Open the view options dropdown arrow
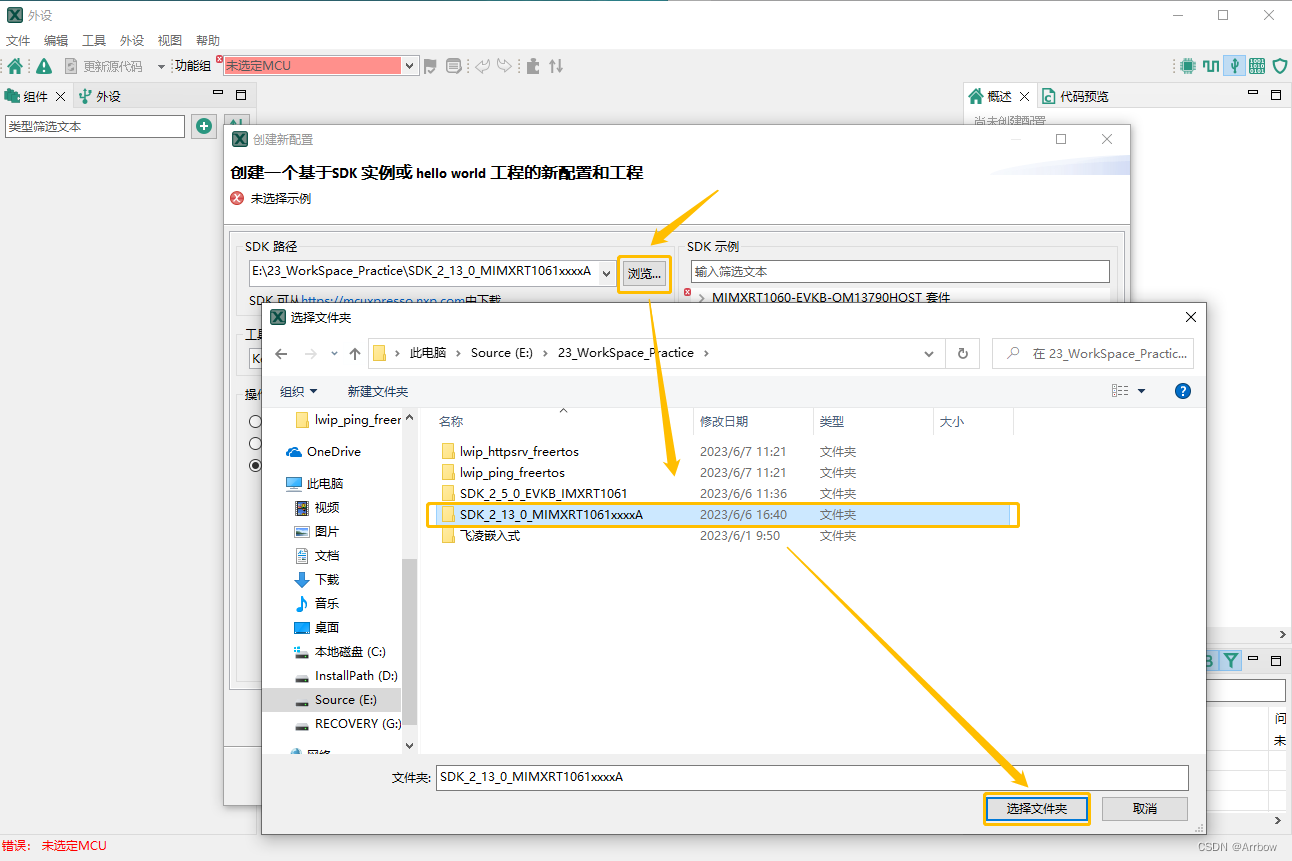This screenshot has width=1292, height=861. [x=1142, y=391]
